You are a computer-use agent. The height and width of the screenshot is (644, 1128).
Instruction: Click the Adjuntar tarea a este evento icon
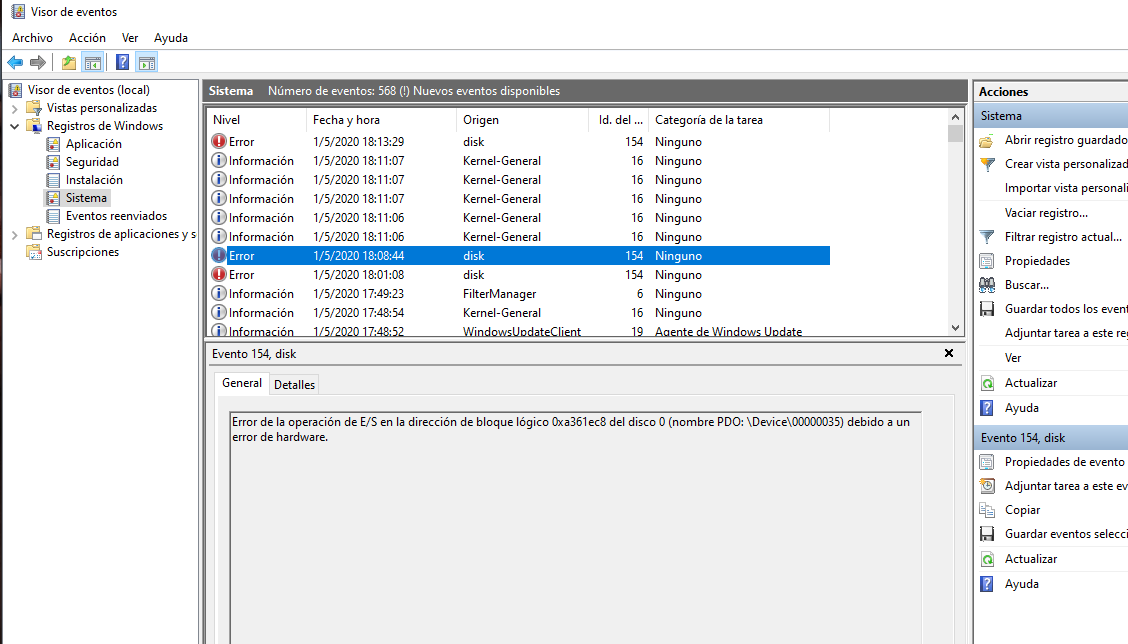coord(987,486)
